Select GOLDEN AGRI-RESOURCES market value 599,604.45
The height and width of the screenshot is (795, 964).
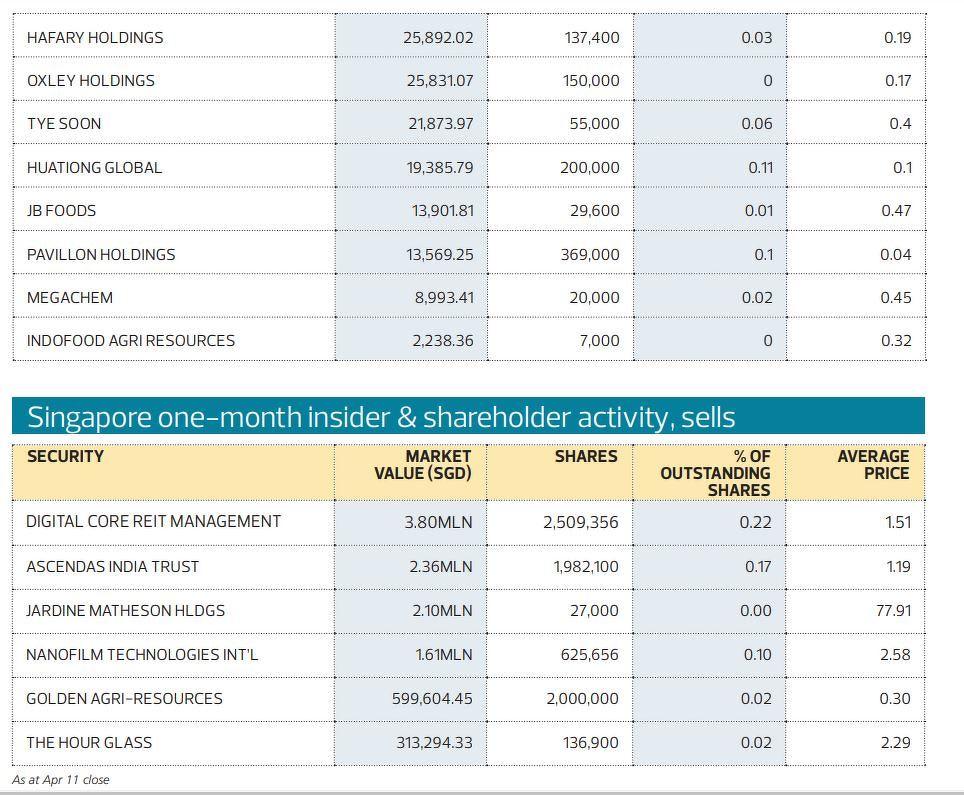[432, 699]
